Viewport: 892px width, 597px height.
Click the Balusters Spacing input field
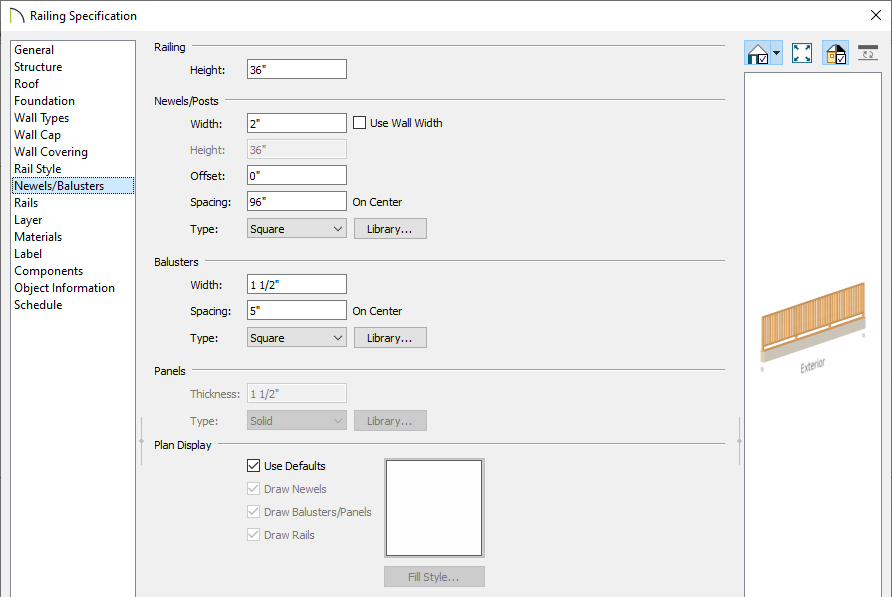(297, 311)
